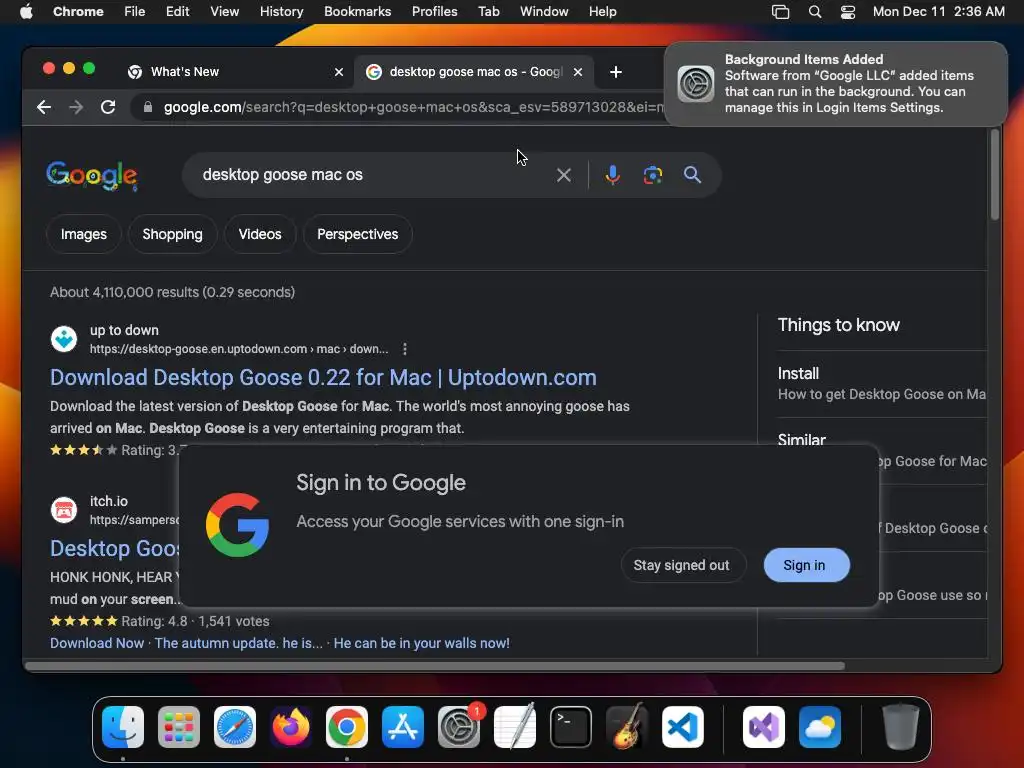Click the back navigation arrow

pos(44,107)
